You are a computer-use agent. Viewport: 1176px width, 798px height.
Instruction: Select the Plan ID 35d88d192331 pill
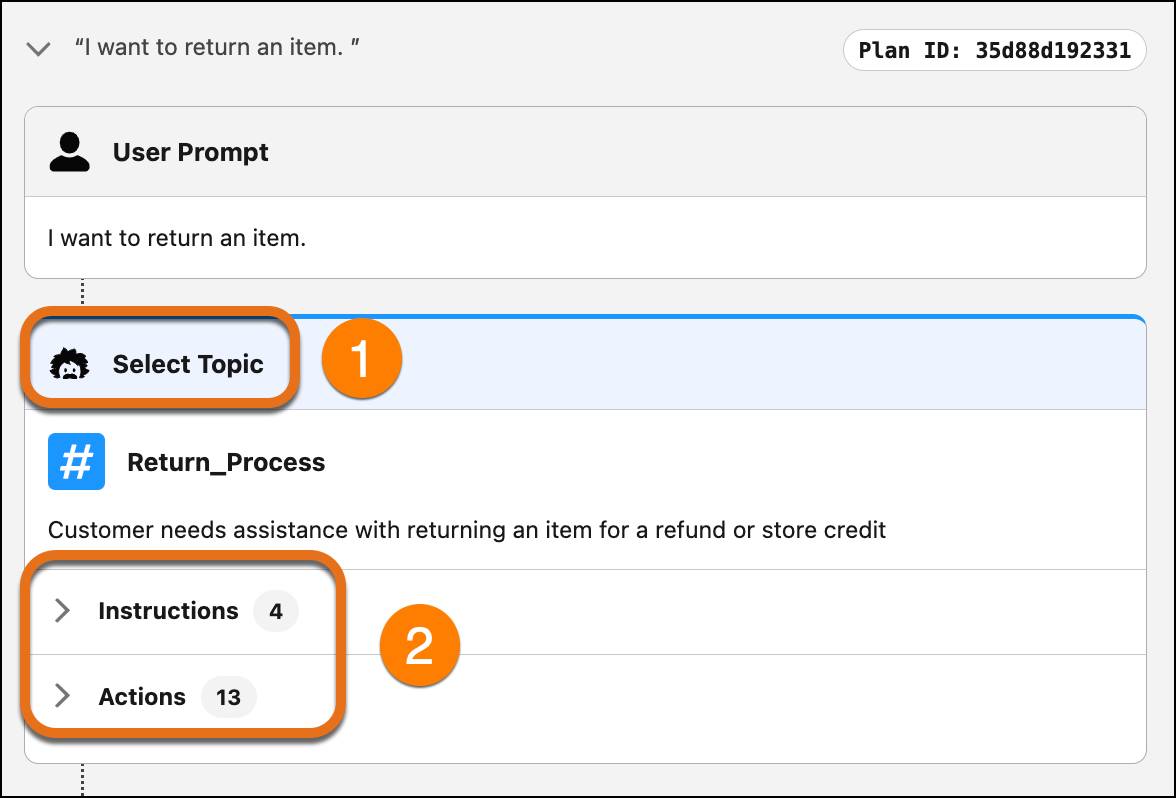(994, 50)
